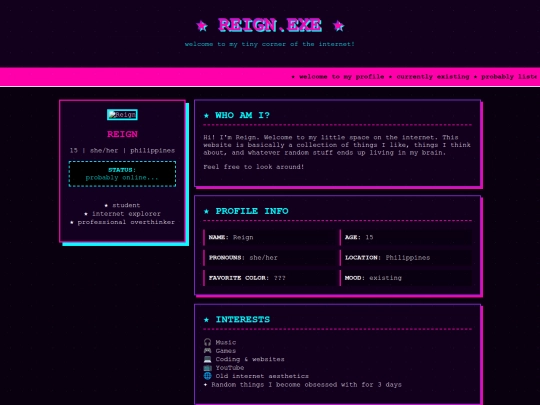Click the broken Reign avatar image
Viewport: 540px width, 405px height.
(122, 115)
